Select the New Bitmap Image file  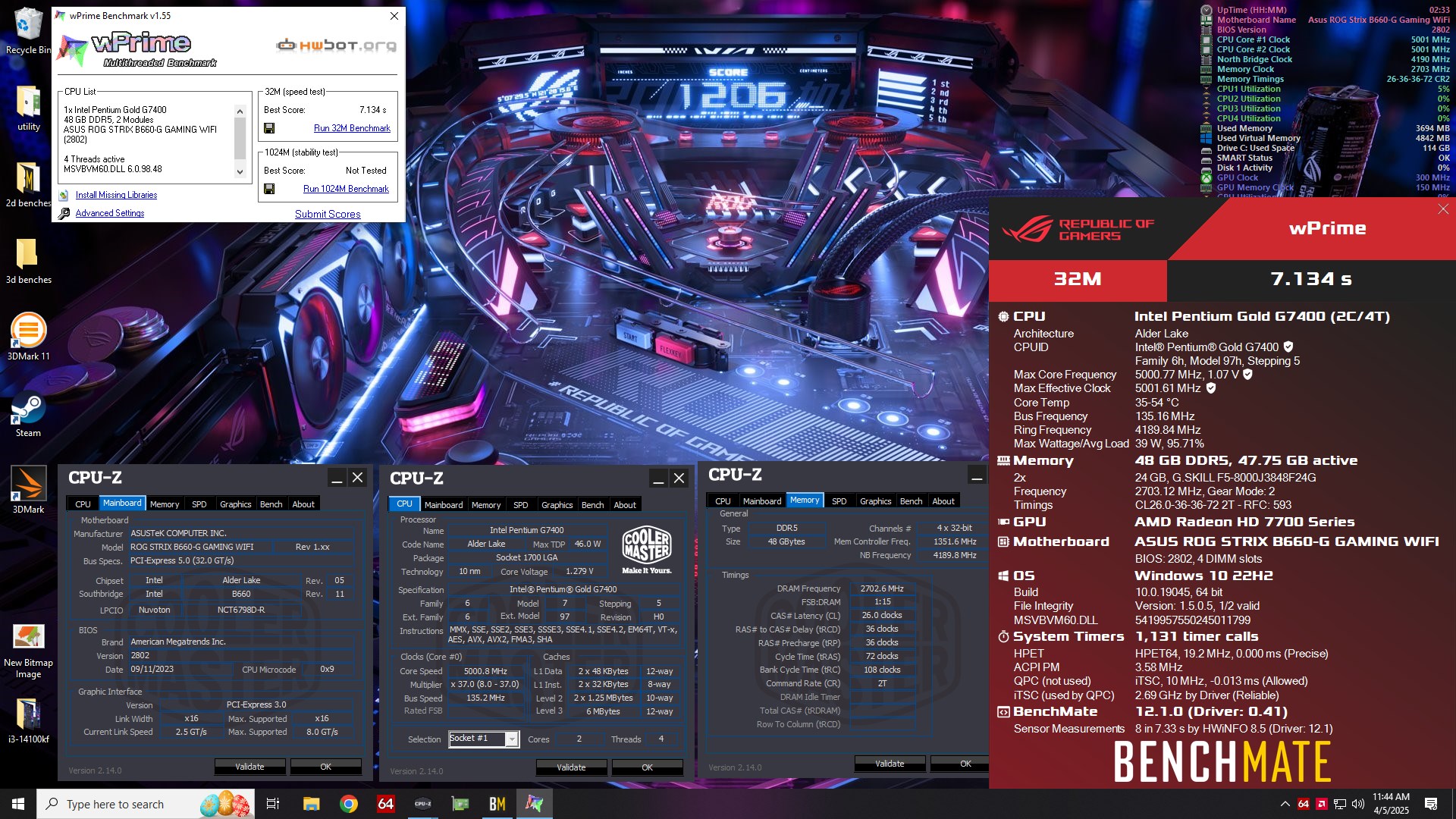pyautogui.click(x=28, y=650)
